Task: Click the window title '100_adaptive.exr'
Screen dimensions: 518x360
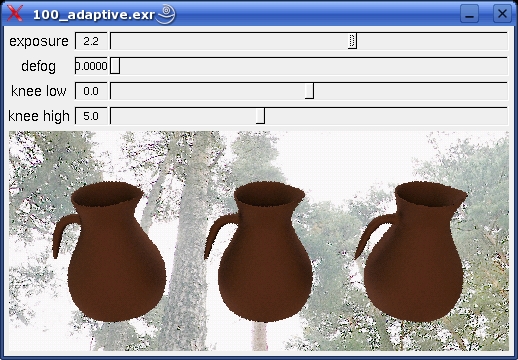Action: [x=94, y=15]
